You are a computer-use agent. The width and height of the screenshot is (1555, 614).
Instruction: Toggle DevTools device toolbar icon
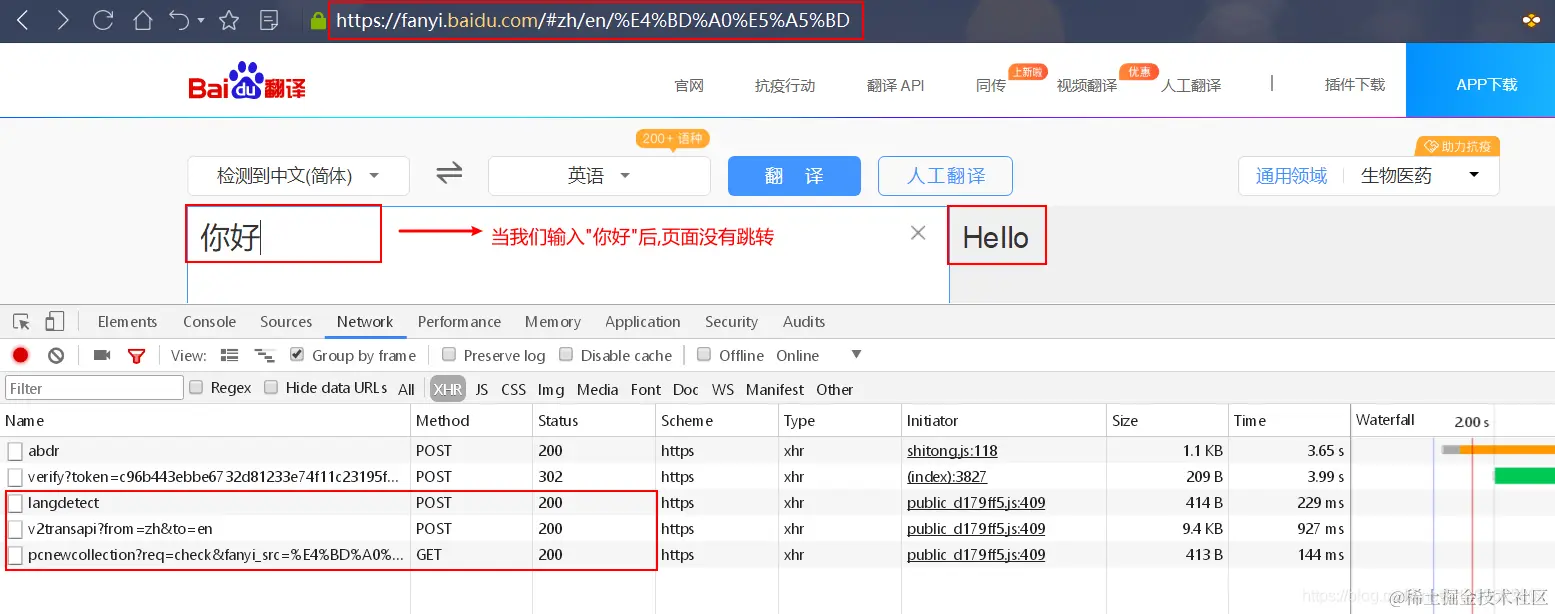click(55, 322)
